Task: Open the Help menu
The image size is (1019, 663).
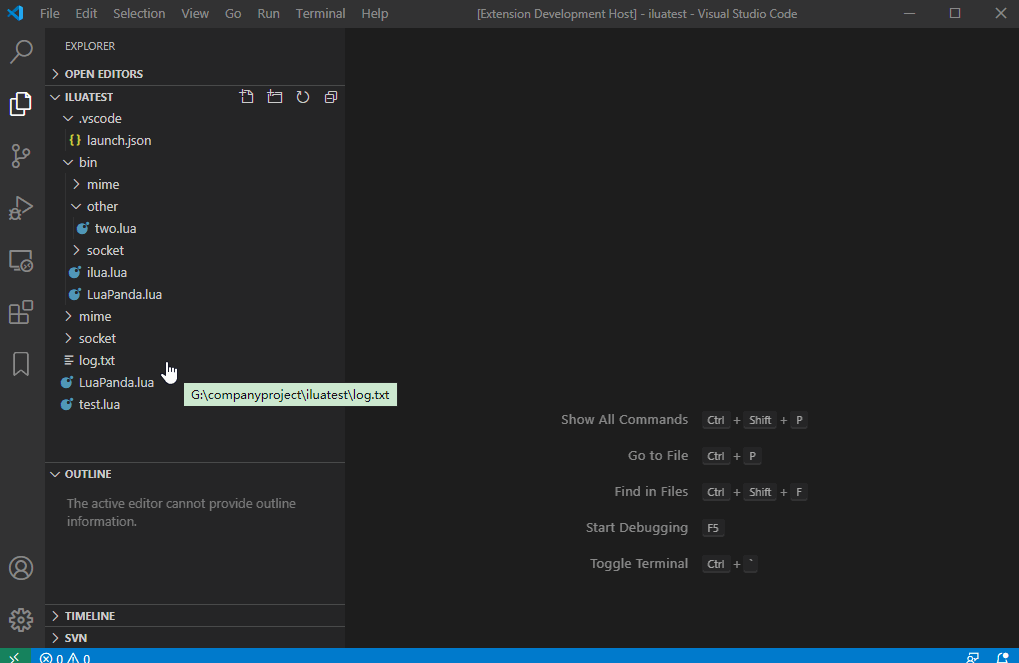Action: 375,14
